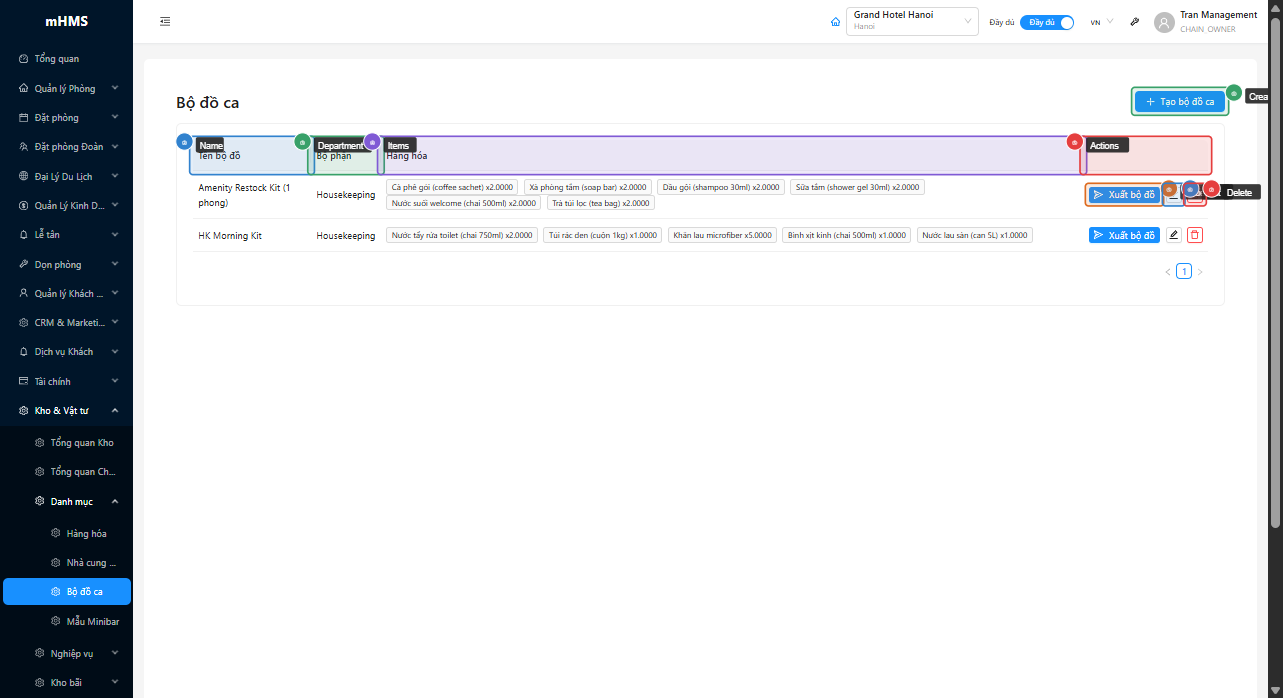Open the Mẫu Minibar menu item
The width and height of the screenshot is (1283, 698).
click(x=92, y=621)
